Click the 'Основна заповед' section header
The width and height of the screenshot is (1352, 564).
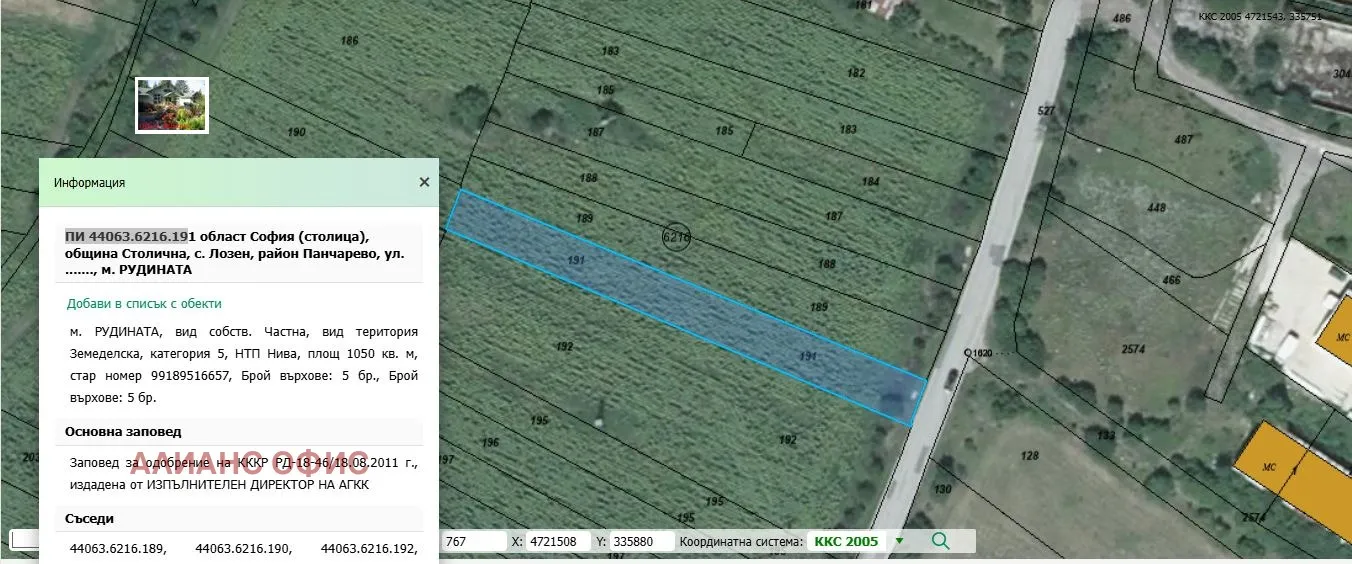tap(123, 431)
